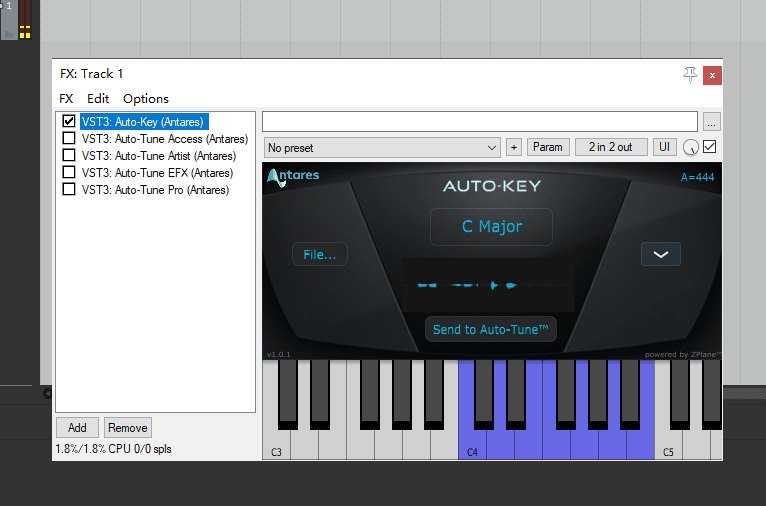Screen dimensions: 766x506
Task: Open the No preset dropdown
Action: (x=382, y=148)
